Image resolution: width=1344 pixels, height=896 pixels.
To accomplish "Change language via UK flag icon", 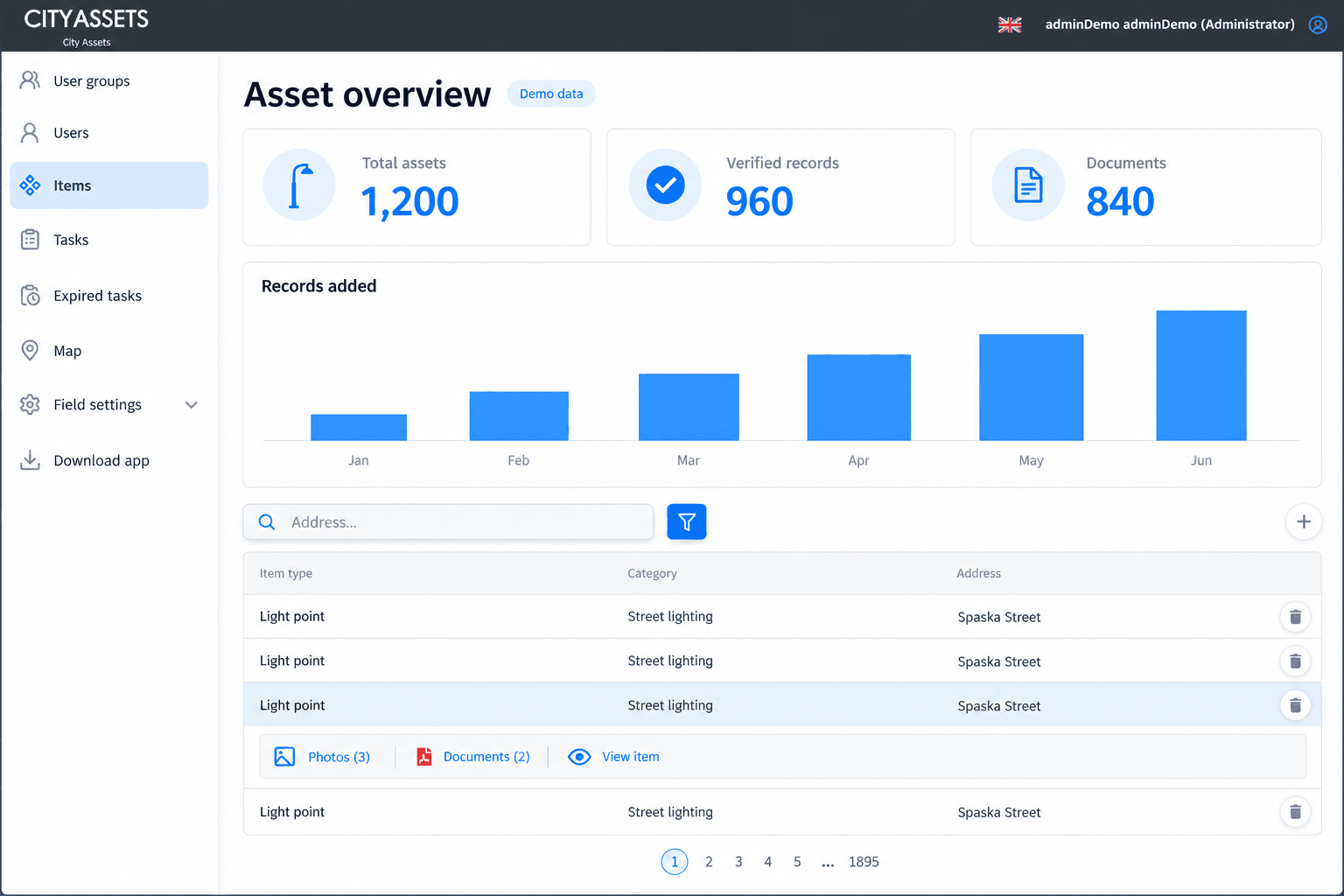I will (1010, 24).
